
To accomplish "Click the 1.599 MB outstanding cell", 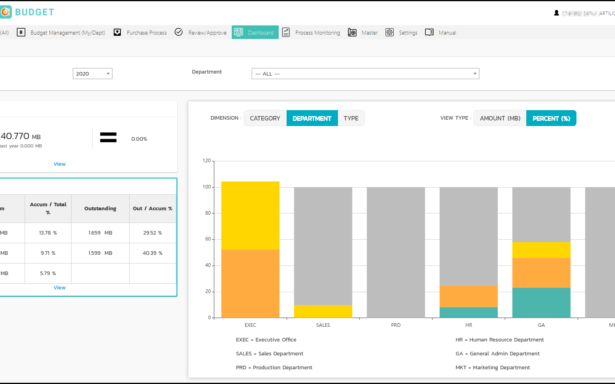I will point(100,253).
